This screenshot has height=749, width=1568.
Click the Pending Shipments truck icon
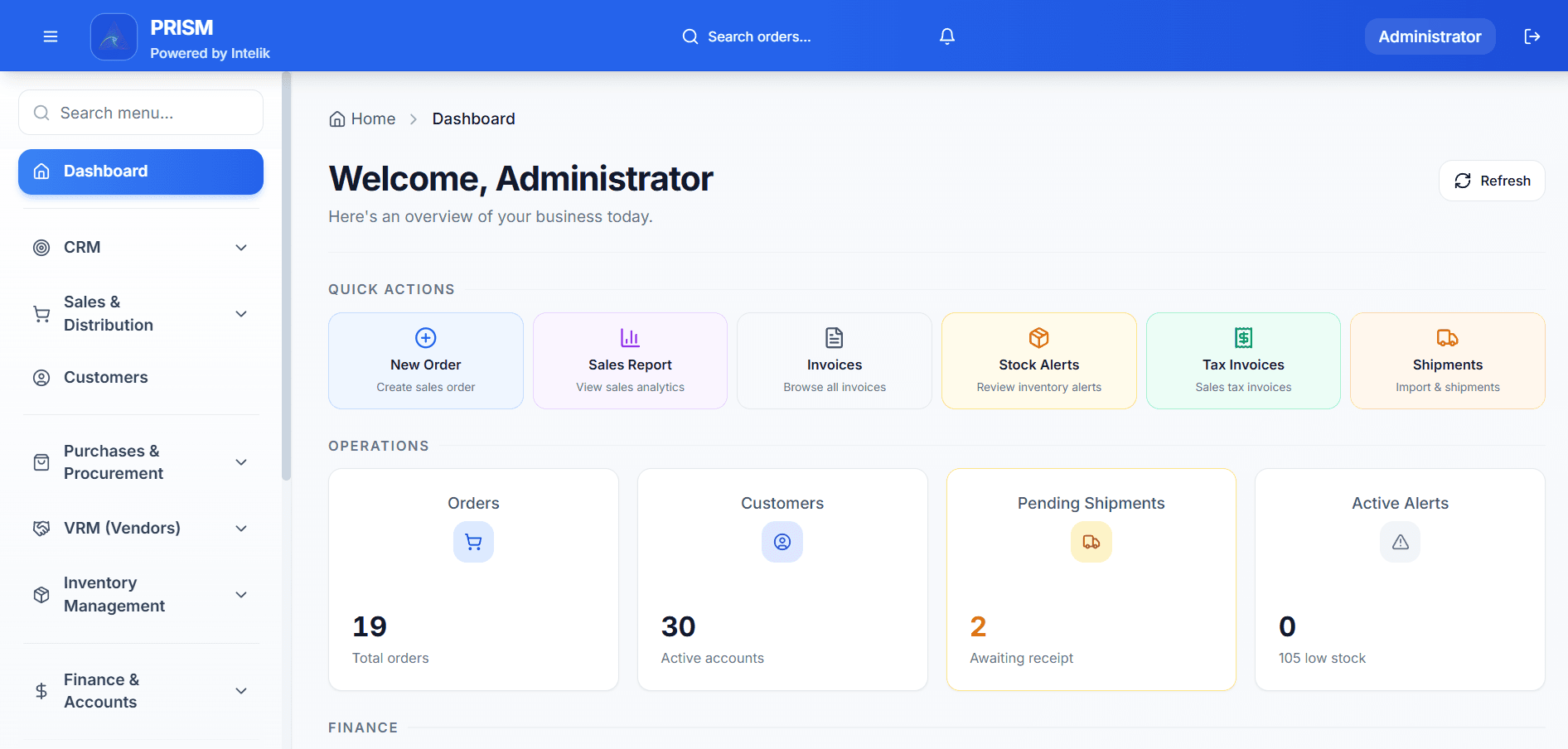pos(1091,542)
